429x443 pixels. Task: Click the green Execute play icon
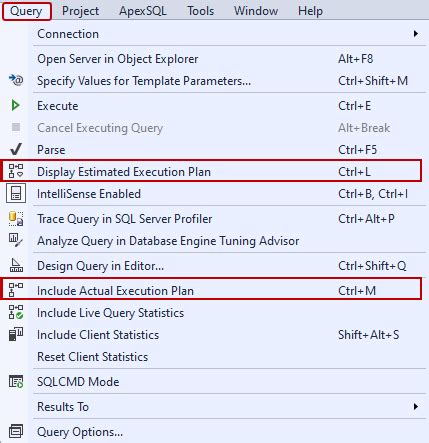15,106
